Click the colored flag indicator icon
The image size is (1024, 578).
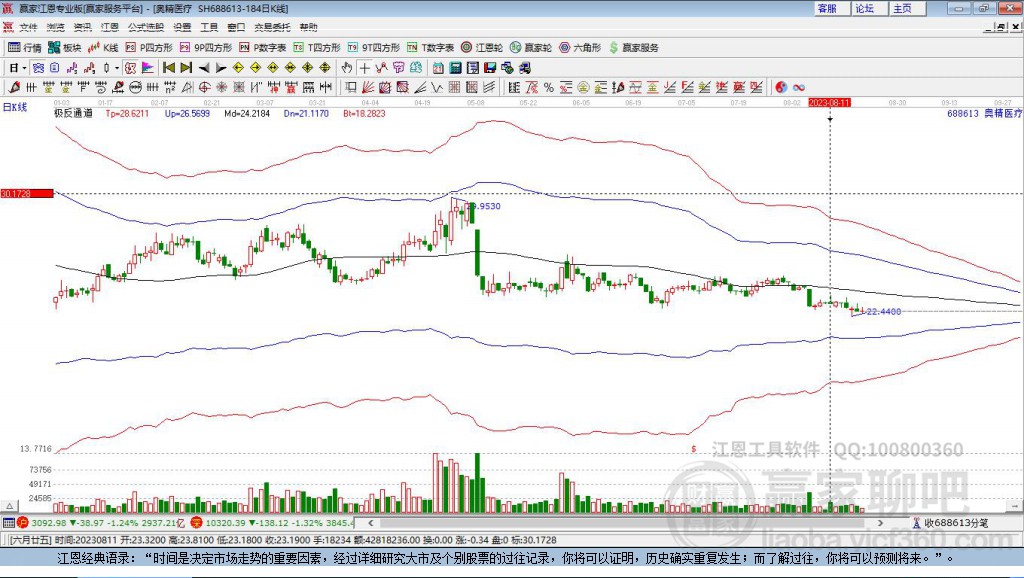(148, 68)
